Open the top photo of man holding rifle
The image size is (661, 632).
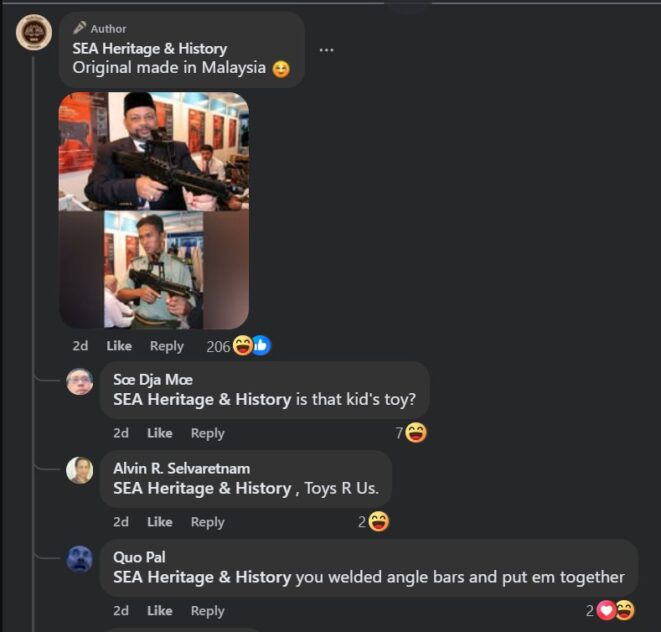coord(153,151)
